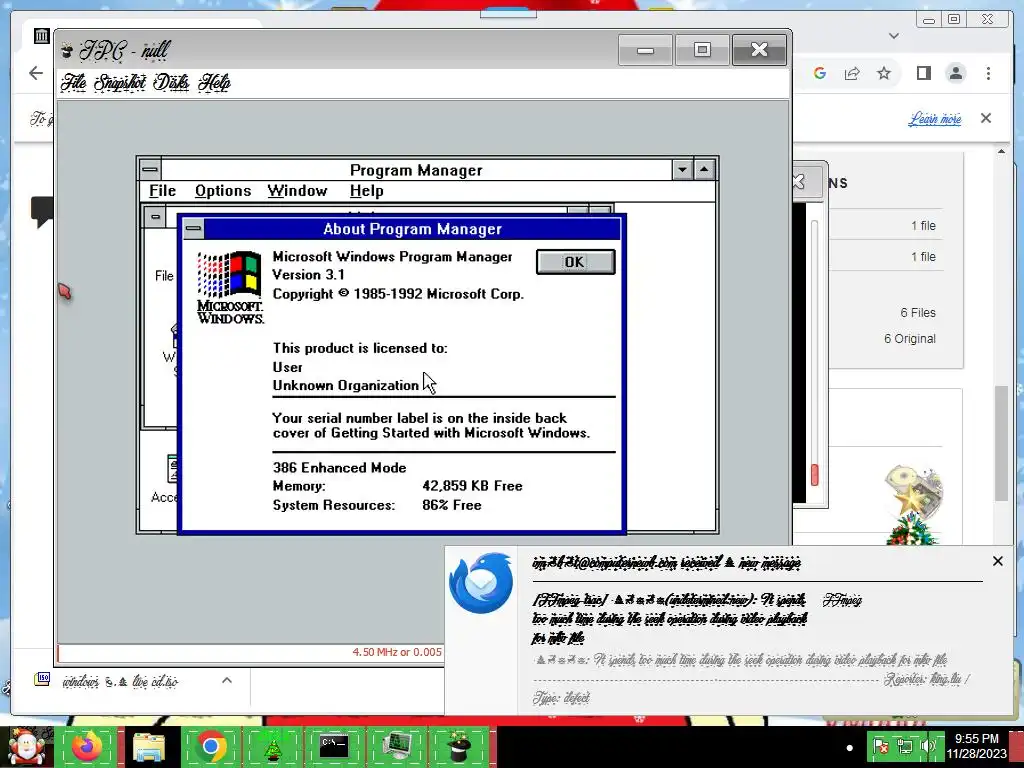
Task: Click the '6 Files' entry on the webpage
Action: (x=918, y=313)
